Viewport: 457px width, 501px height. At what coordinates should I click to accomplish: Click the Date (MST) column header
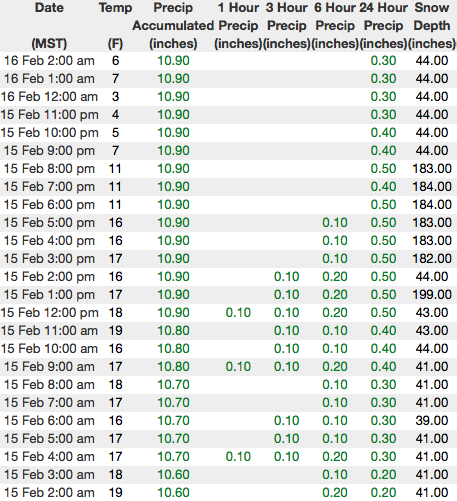tap(49, 26)
